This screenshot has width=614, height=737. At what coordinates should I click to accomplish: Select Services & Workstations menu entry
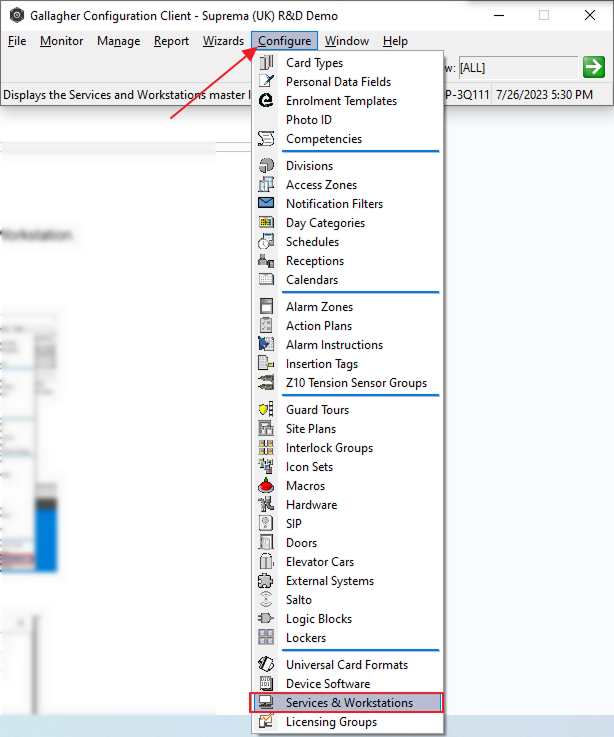tap(349, 703)
